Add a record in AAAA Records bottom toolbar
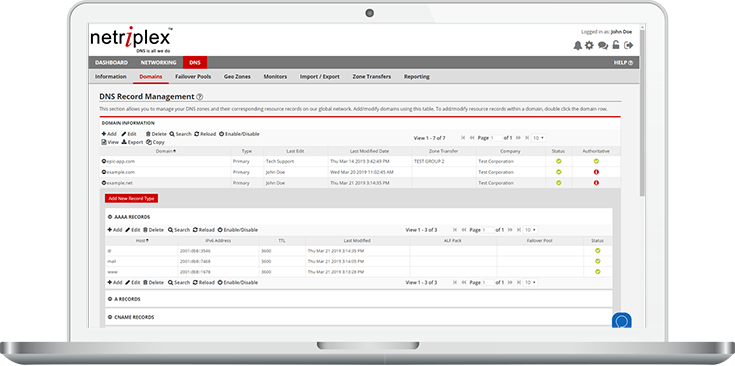The width and height of the screenshot is (735, 366). tap(114, 283)
